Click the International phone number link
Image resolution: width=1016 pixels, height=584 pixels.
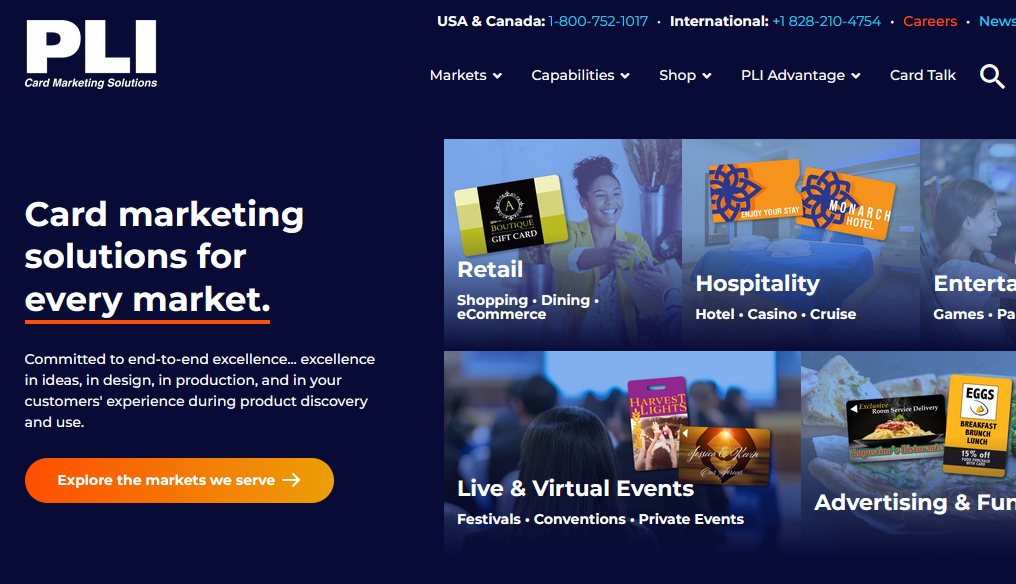click(x=827, y=21)
